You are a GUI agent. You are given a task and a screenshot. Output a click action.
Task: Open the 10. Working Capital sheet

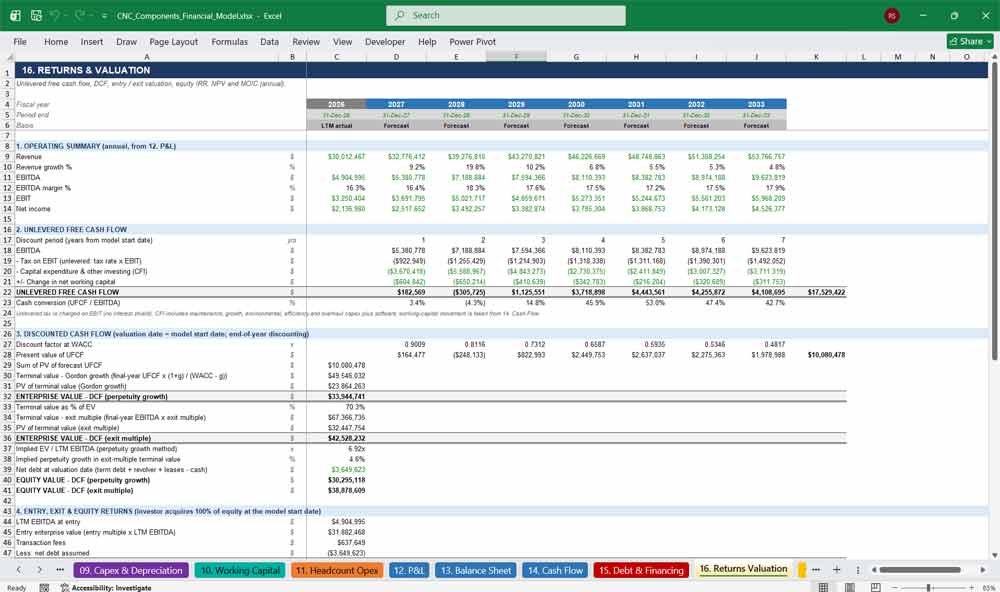pos(240,570)
